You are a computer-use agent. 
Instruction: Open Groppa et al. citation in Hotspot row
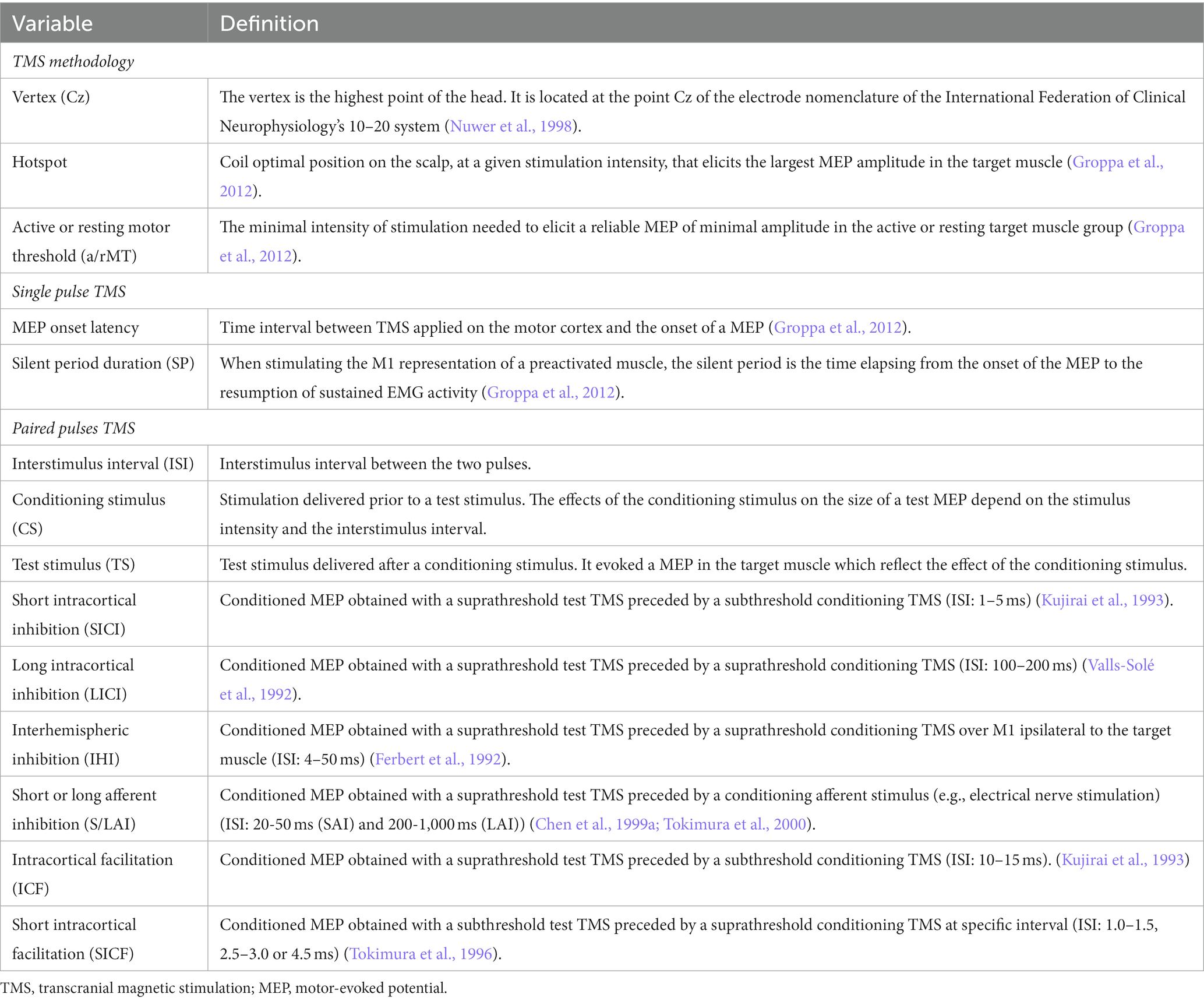tap(1118, 162)
